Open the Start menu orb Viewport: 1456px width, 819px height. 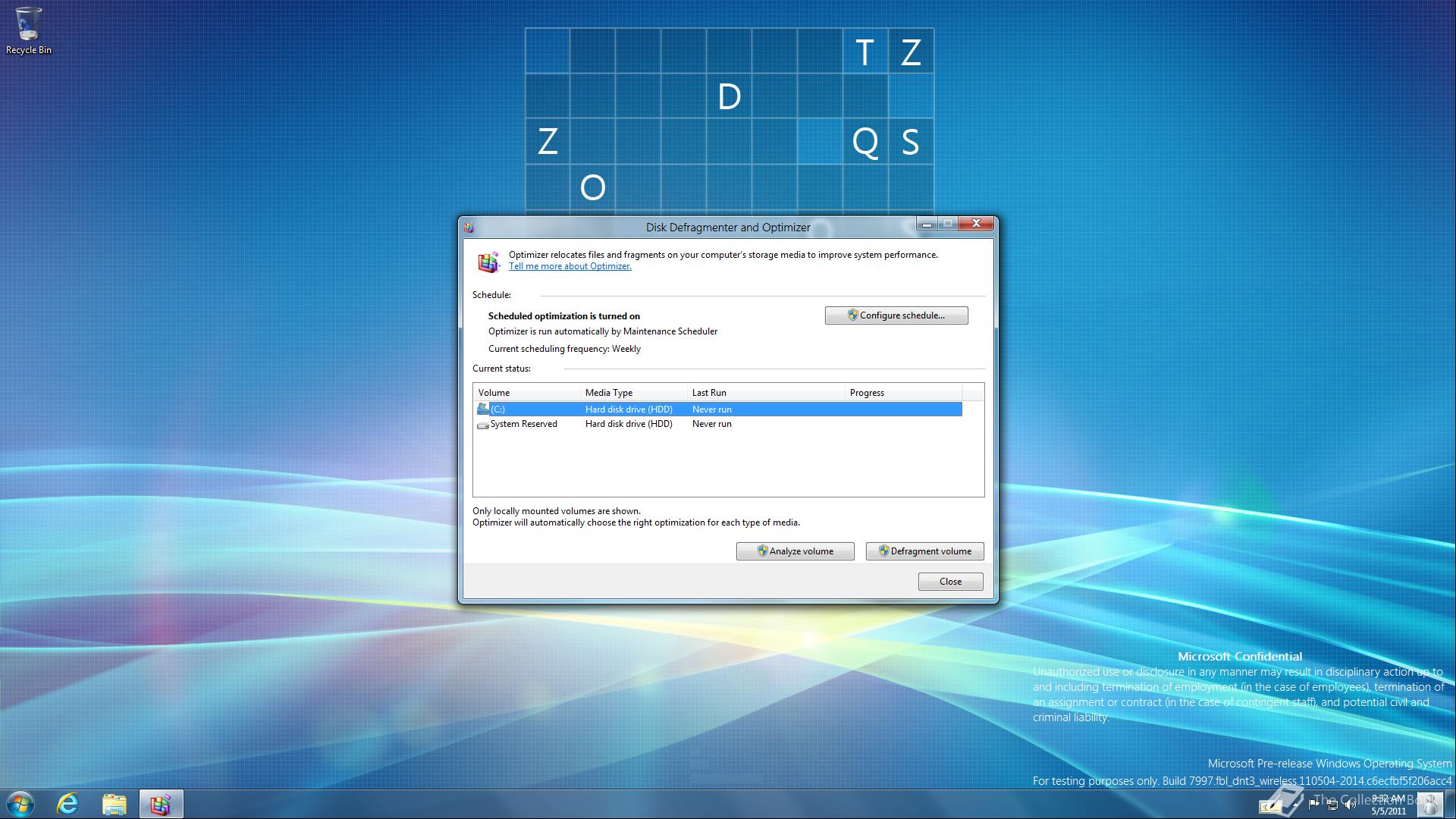20,804
